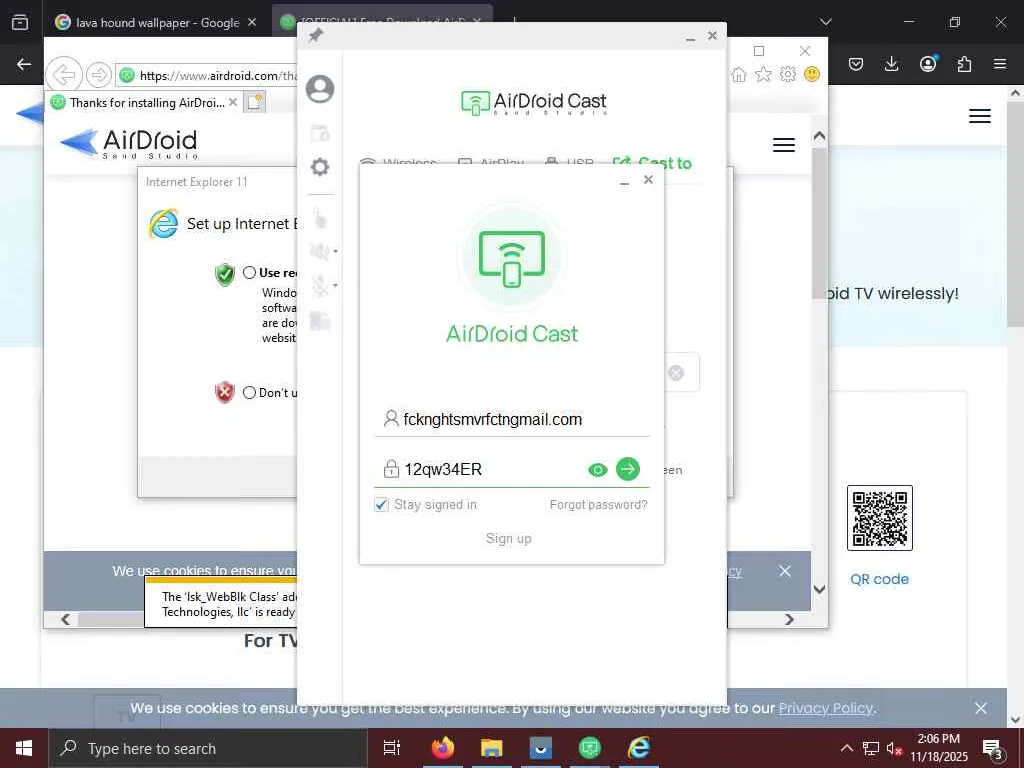Open Firefox view recent browsing button
This screenshot has width=1024, height=768.
point(20,22)
